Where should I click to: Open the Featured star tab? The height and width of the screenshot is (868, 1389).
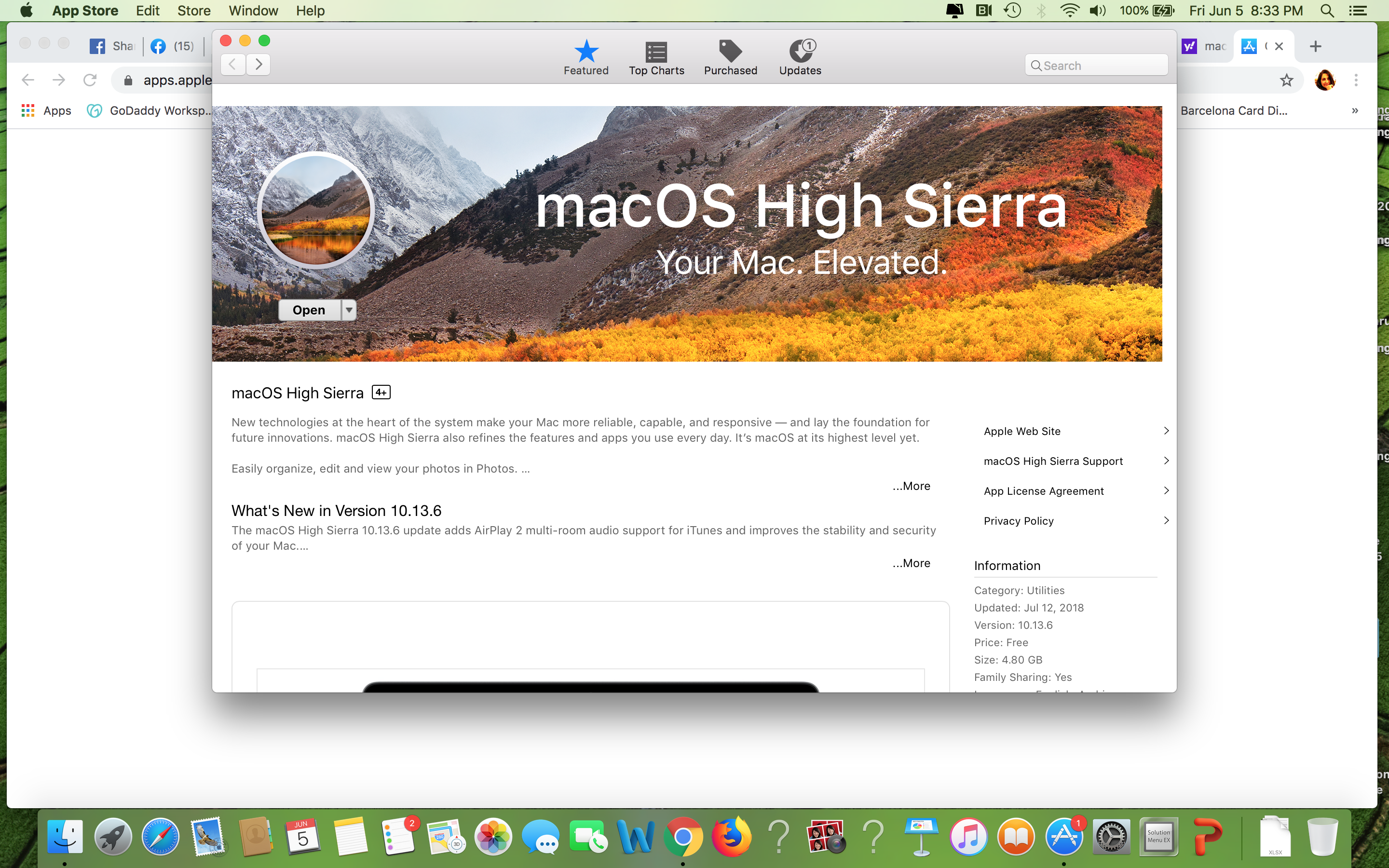click(586, 57)
